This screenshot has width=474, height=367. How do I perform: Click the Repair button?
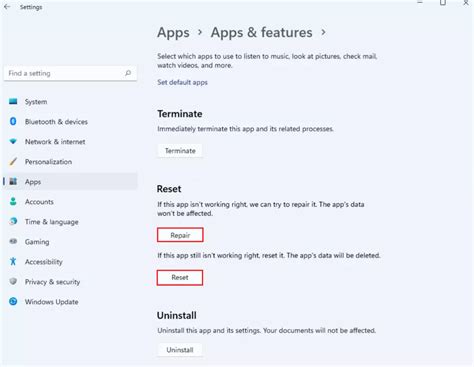point(180,235)
